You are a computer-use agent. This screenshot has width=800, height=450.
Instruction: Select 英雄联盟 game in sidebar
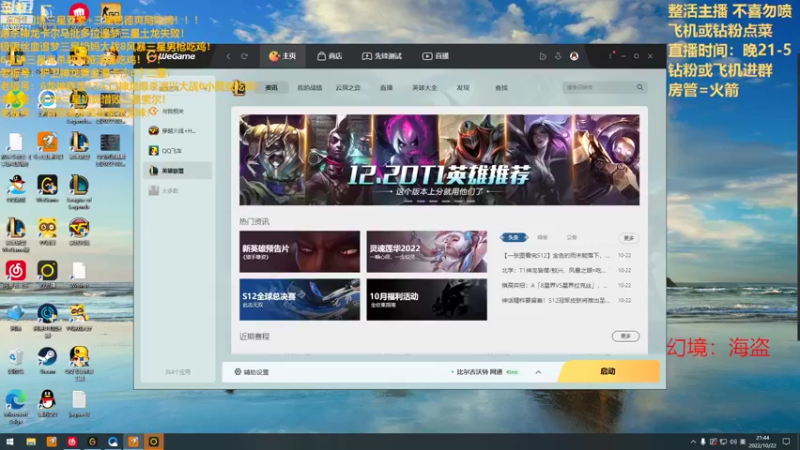178,171
